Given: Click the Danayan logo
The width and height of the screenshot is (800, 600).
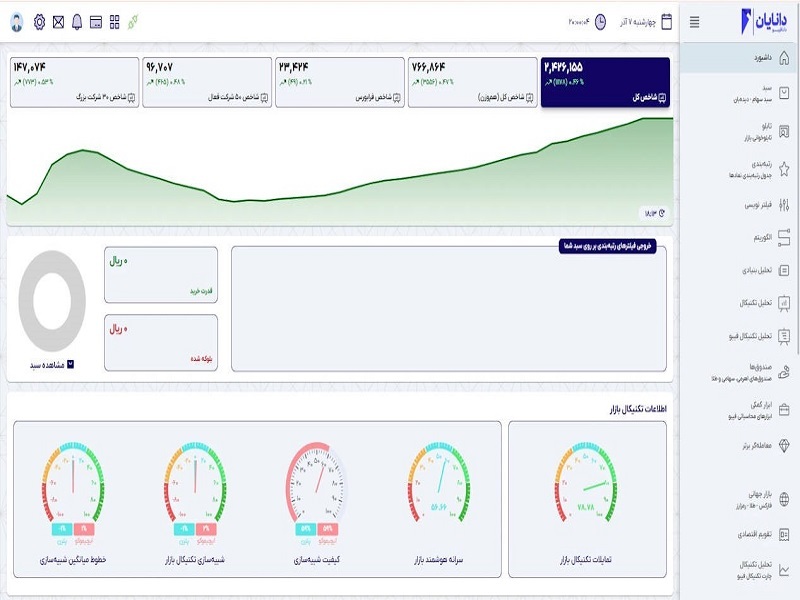Looking at the screenshot, I should click(764, 21).
